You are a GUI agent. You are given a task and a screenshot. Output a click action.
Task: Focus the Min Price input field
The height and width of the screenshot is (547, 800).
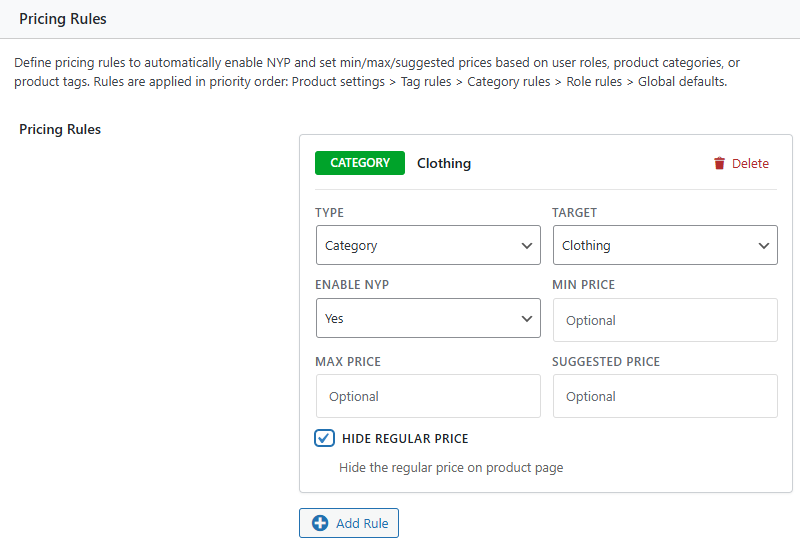(x=665, y=320)
